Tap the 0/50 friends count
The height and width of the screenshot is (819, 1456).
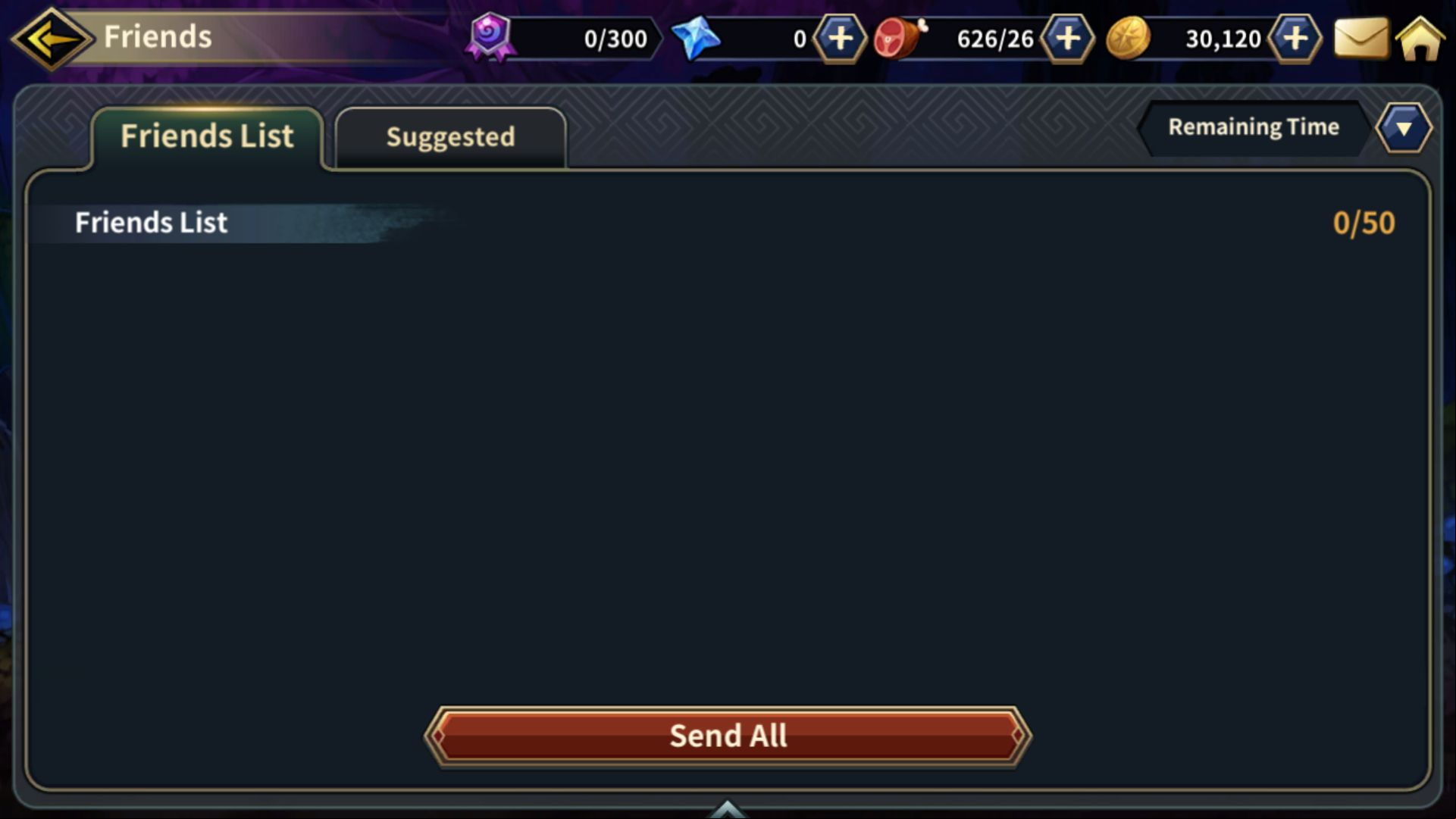(1364, 223)
